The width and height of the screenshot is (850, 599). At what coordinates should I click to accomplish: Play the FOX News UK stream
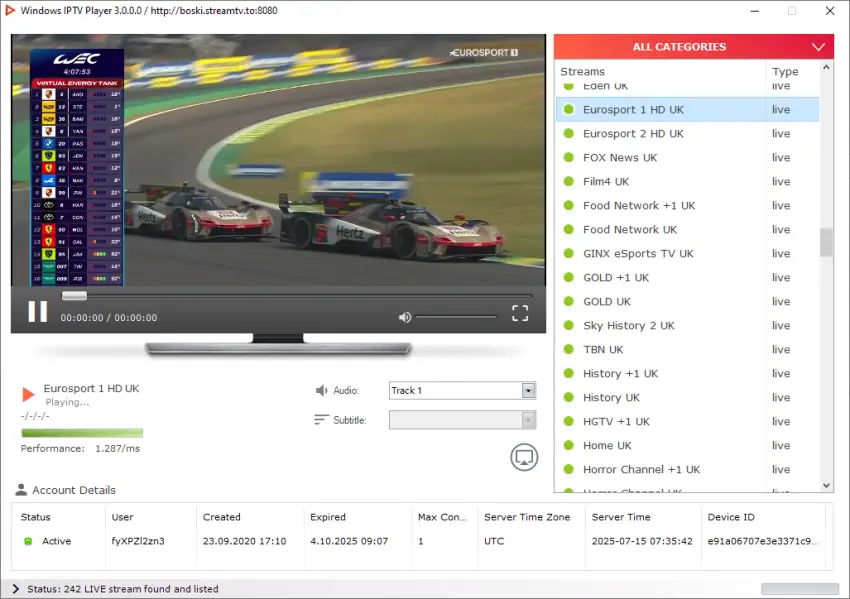pos(687,157)
